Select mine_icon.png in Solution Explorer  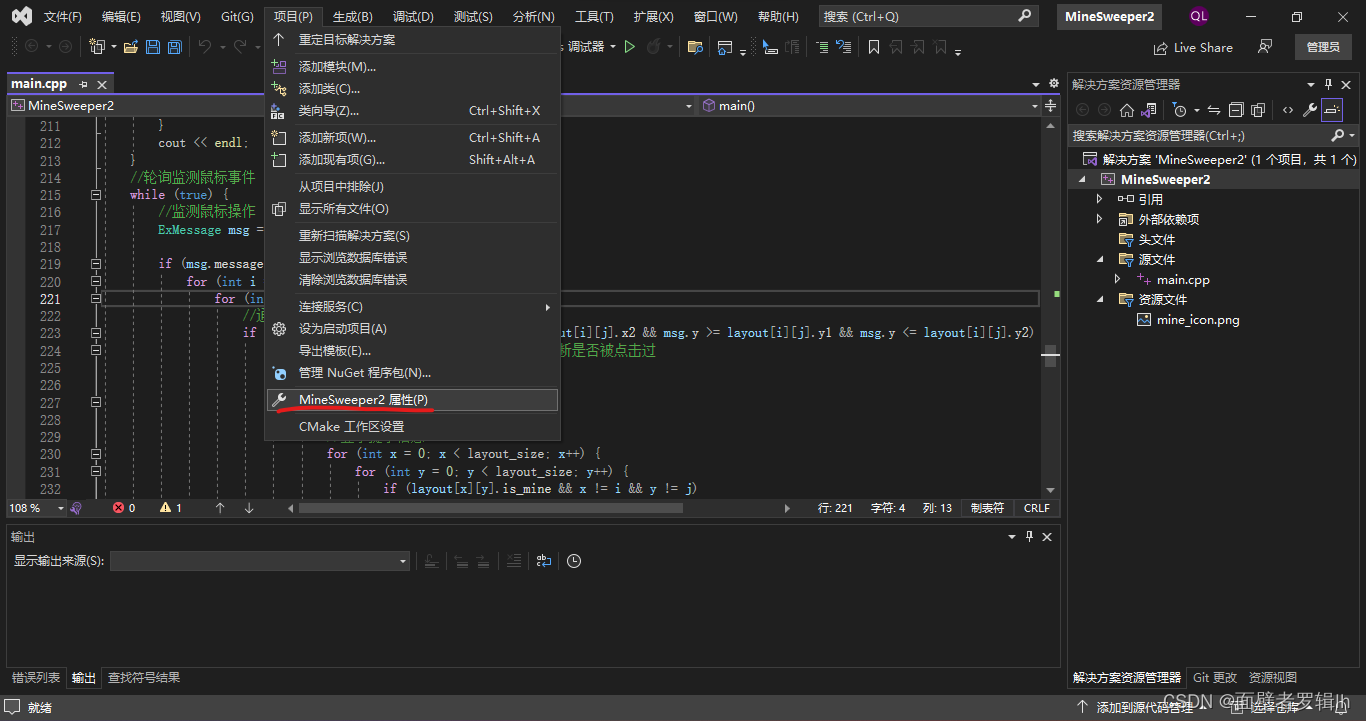pos(1197,320)
